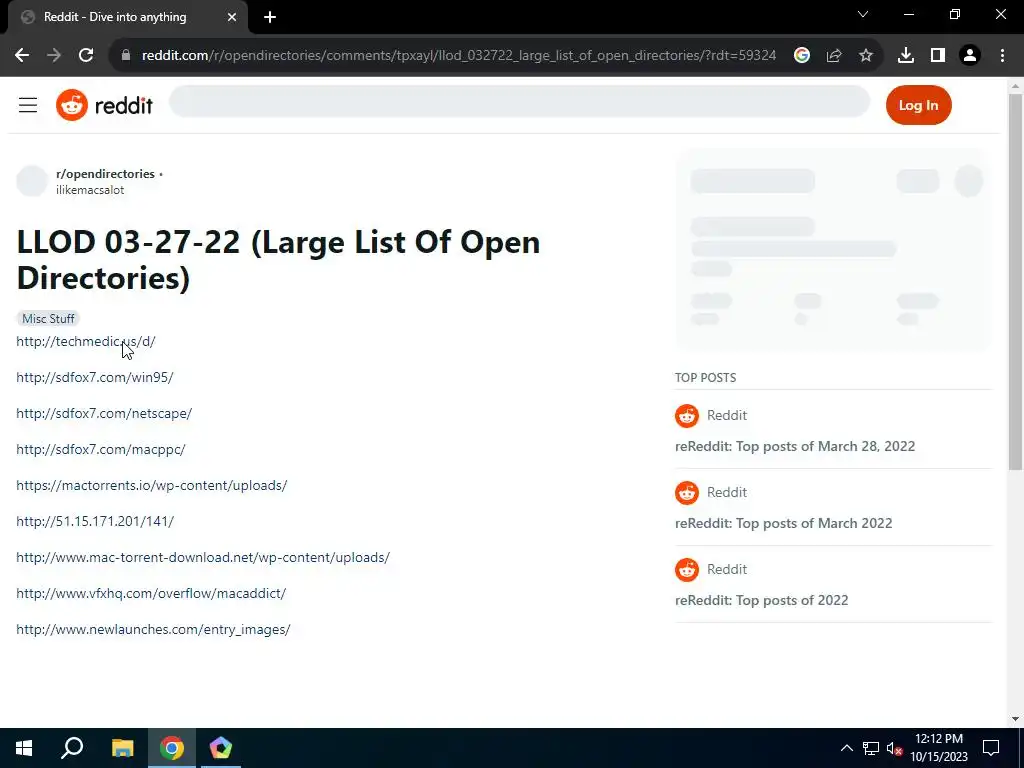
Task: Open the sdfox7.com/macppc/ link
Action: 101,449
